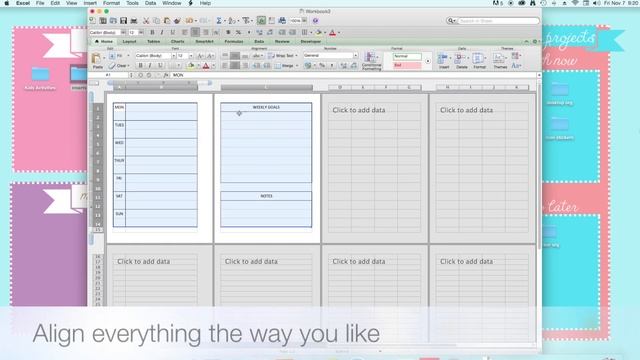Click the purple Help icon
The height and width of the screenshot is (360, 640).
(315, 20)
